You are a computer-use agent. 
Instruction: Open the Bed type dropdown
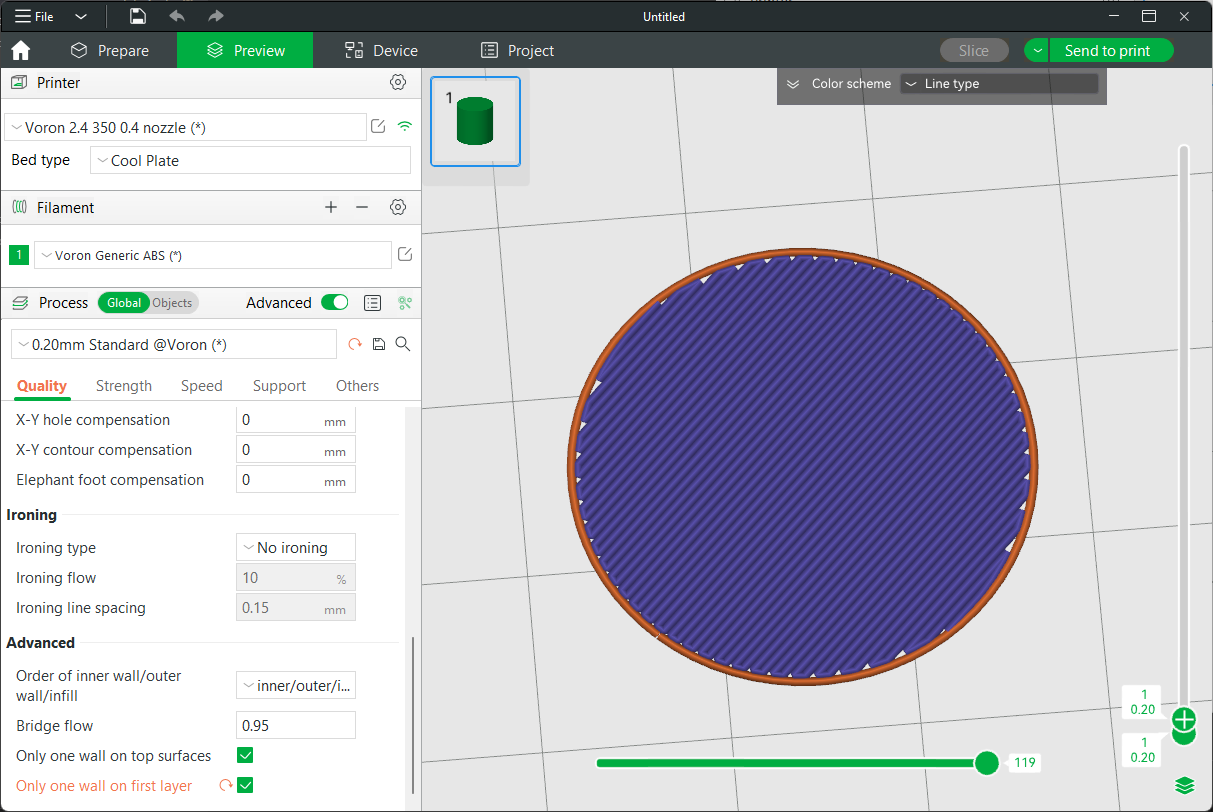pos(250,160)
